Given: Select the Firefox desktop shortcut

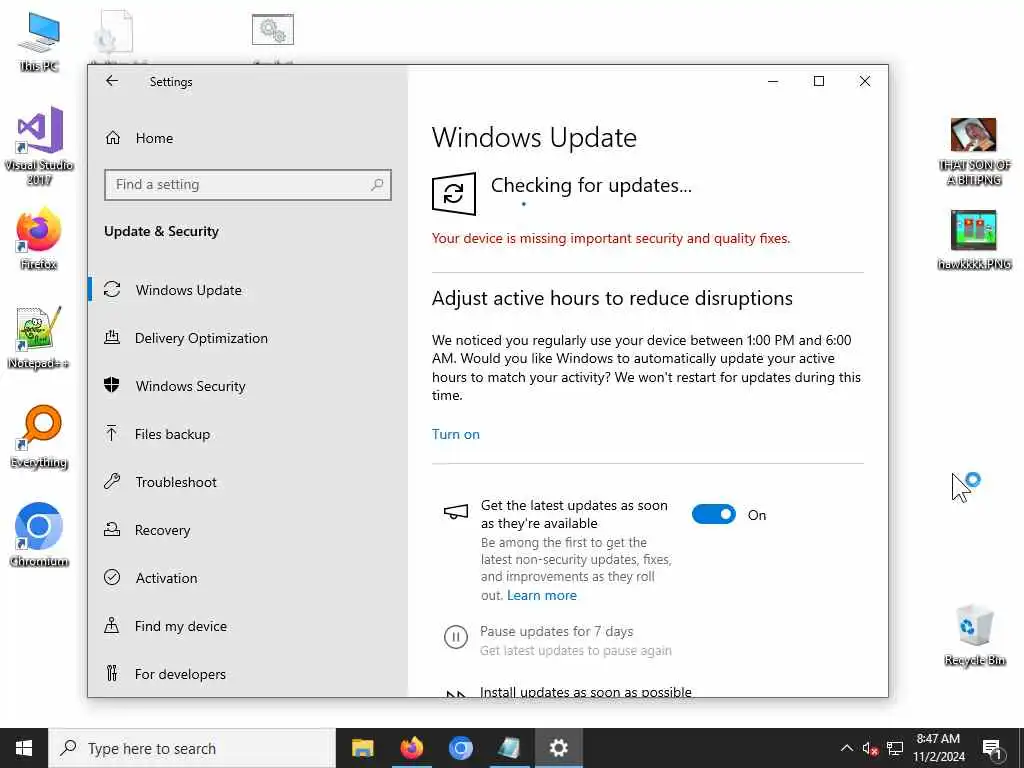Looking at the screenshot, I should pyautogui.click(x=39, y=237).
